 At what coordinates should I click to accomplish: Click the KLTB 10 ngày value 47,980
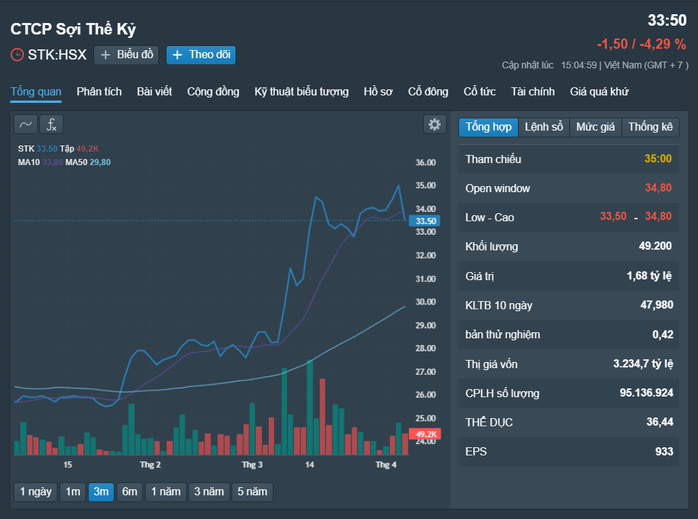(x=657, y=305)
